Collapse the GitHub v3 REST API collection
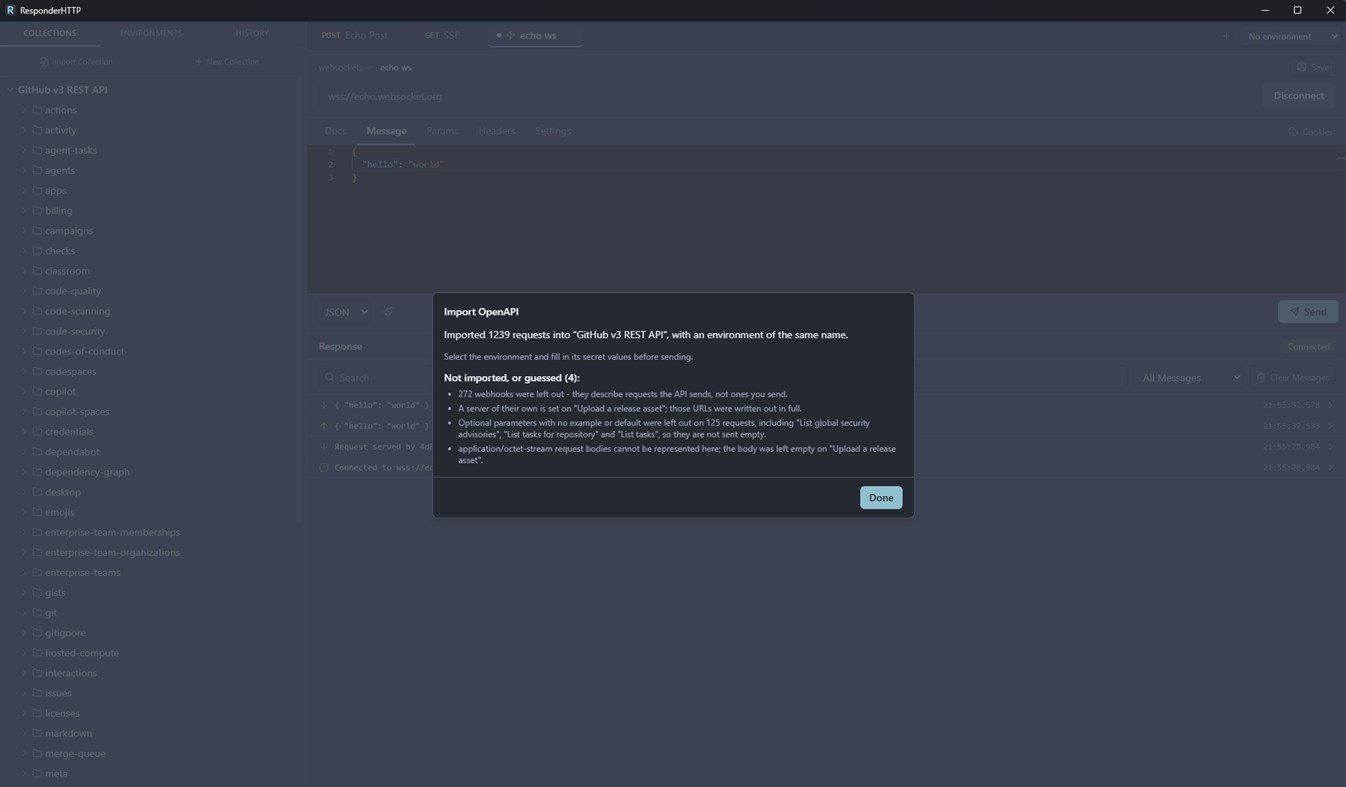This screenshot has height=787, width=1346. tap(10, 90)
